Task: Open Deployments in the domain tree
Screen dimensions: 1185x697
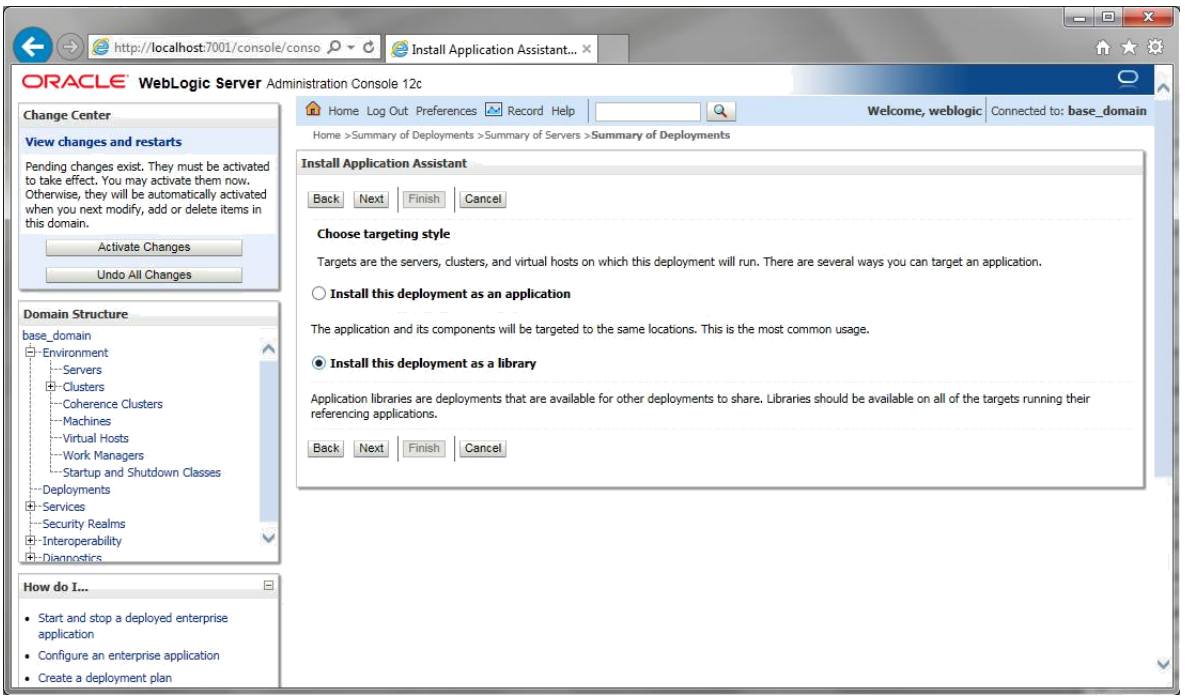Action: [x=76, y=490]
